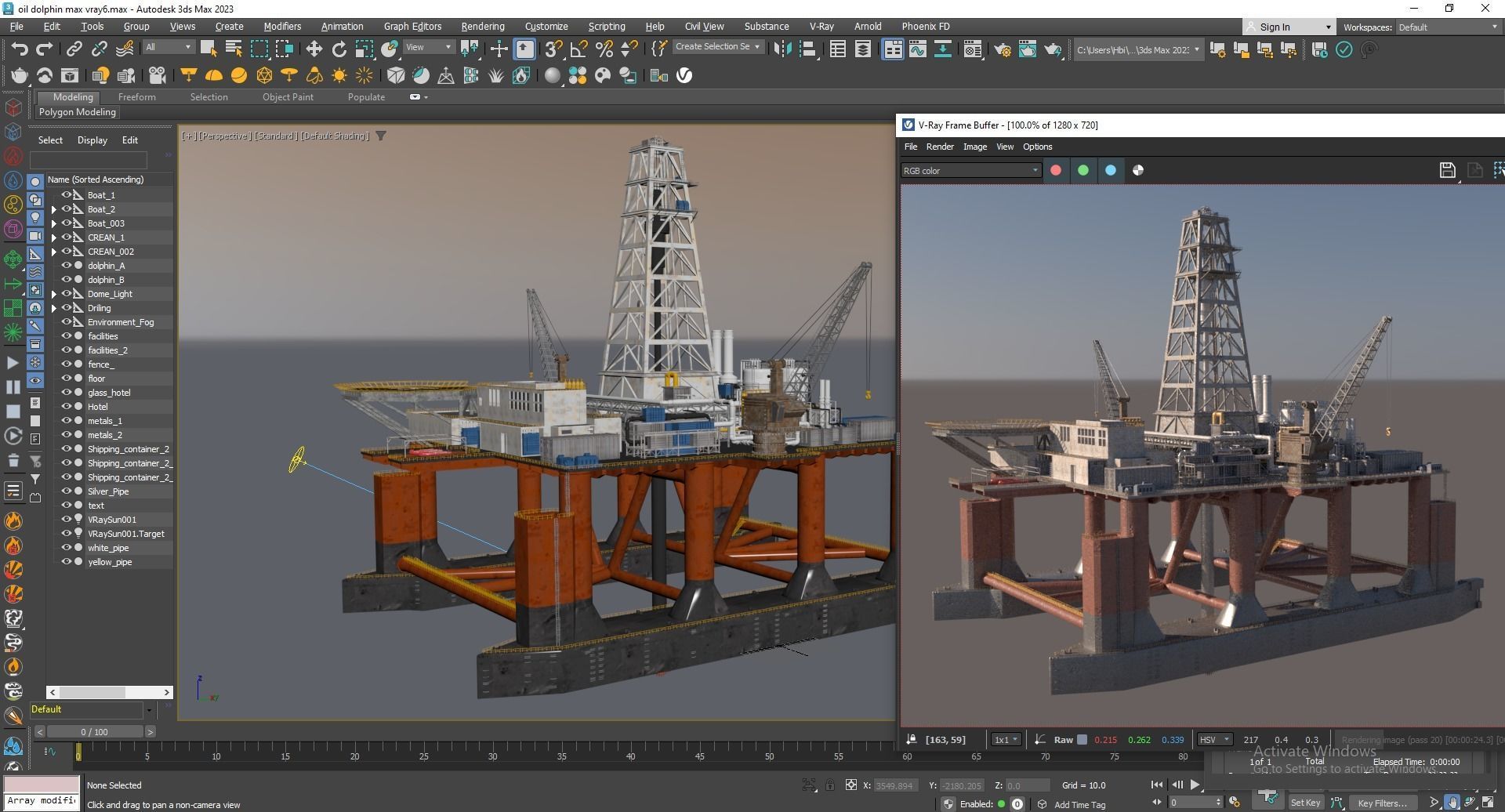1505x812 pixels.
Task: Expand the Boat_2 tree node
Action: coord(53,209)
